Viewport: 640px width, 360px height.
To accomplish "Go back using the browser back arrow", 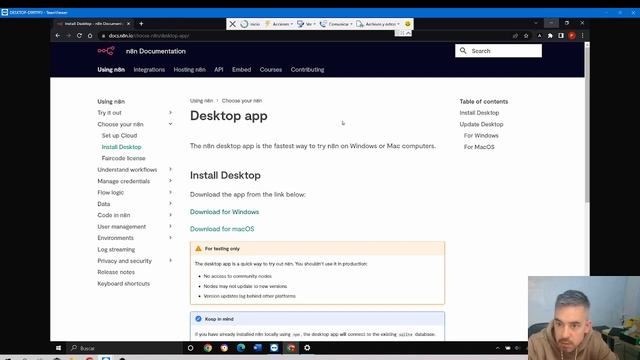I will [58, 36].
